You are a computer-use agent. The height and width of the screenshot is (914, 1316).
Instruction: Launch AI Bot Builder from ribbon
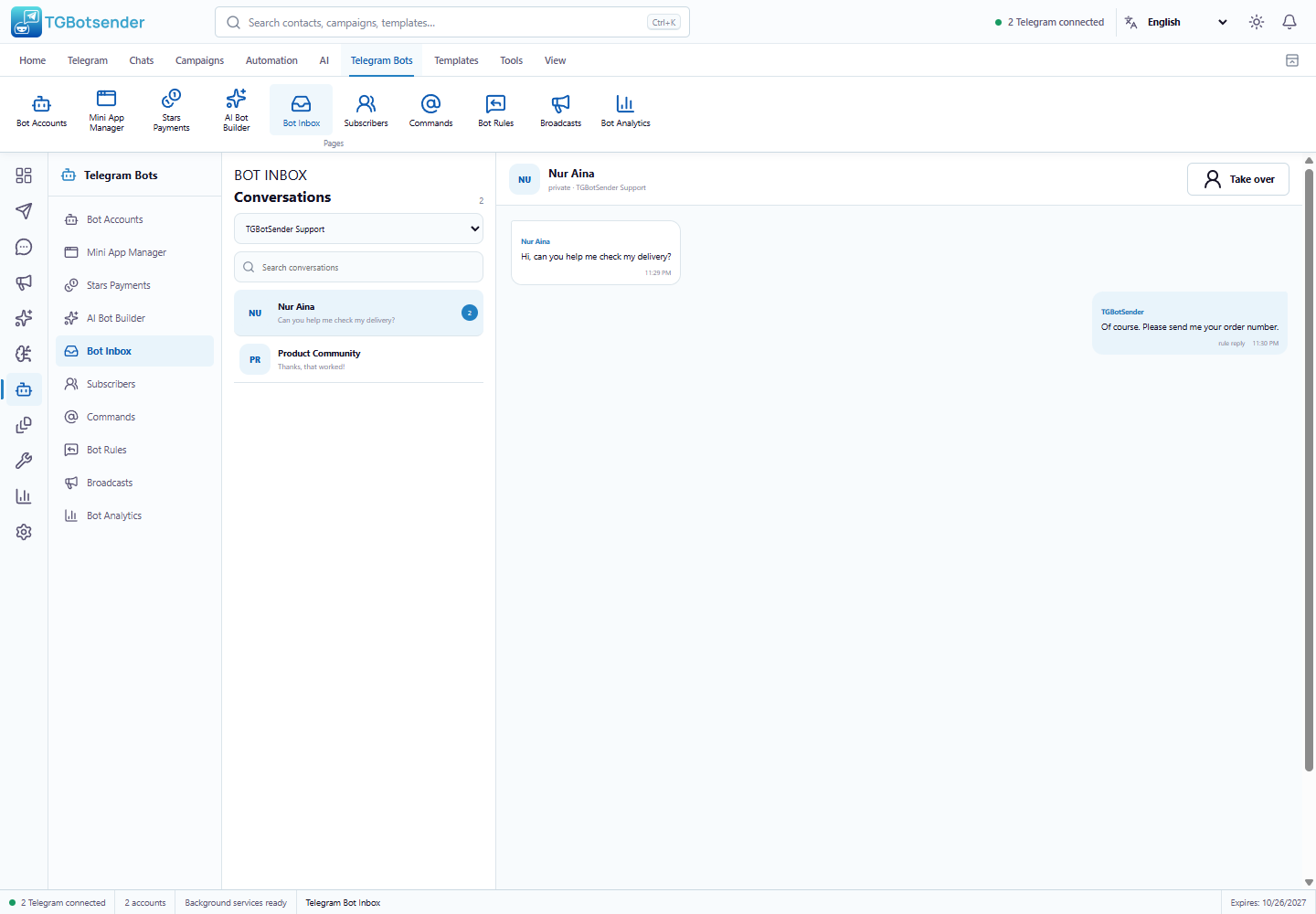click(x=236, y=110)
